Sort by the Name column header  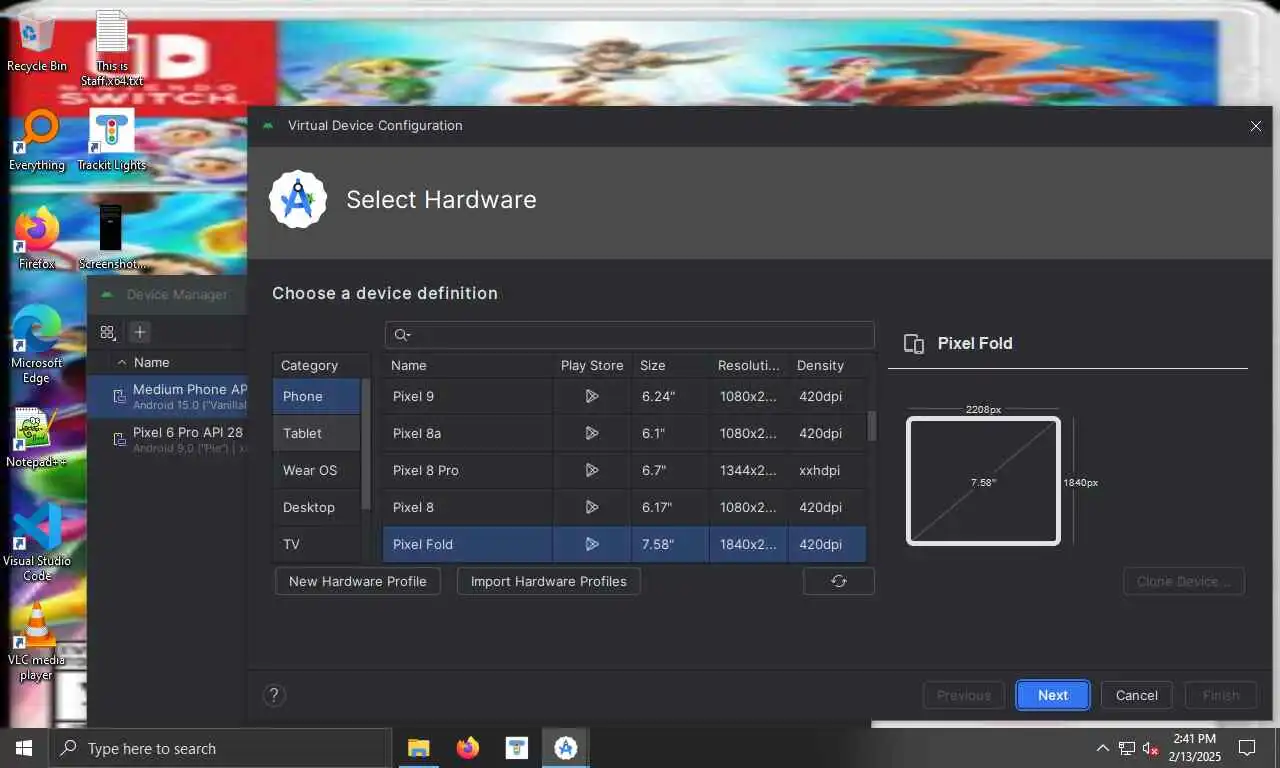tap(468, 365)
